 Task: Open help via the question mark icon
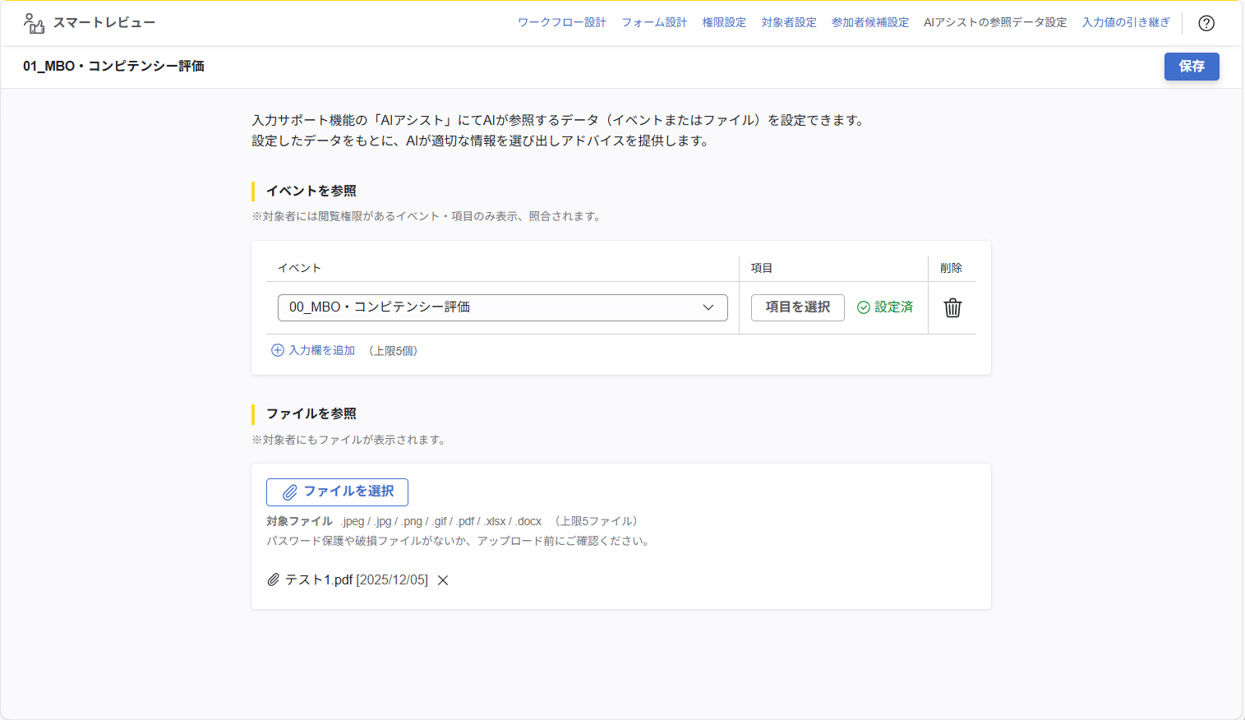click(1206, 22)
